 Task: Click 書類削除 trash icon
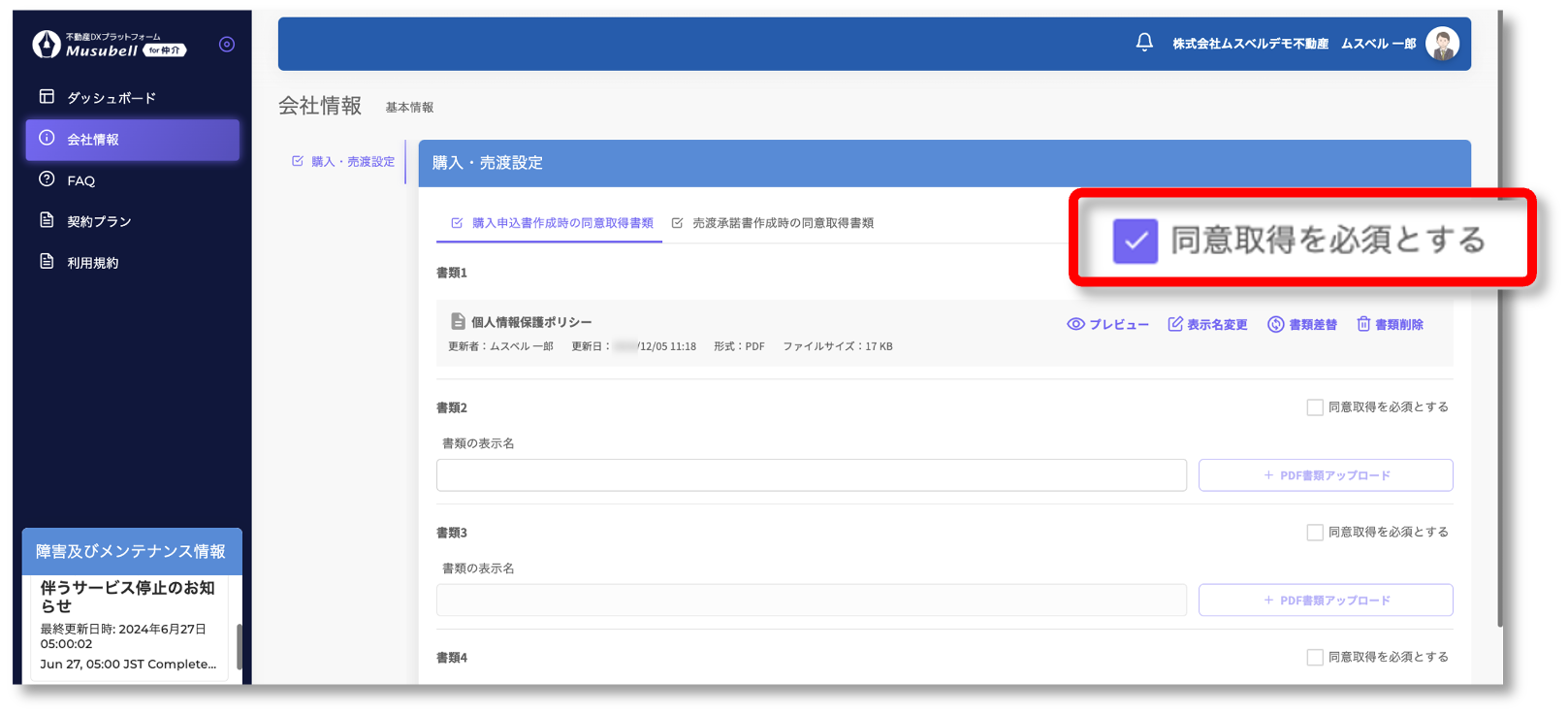pos(1363,324)
